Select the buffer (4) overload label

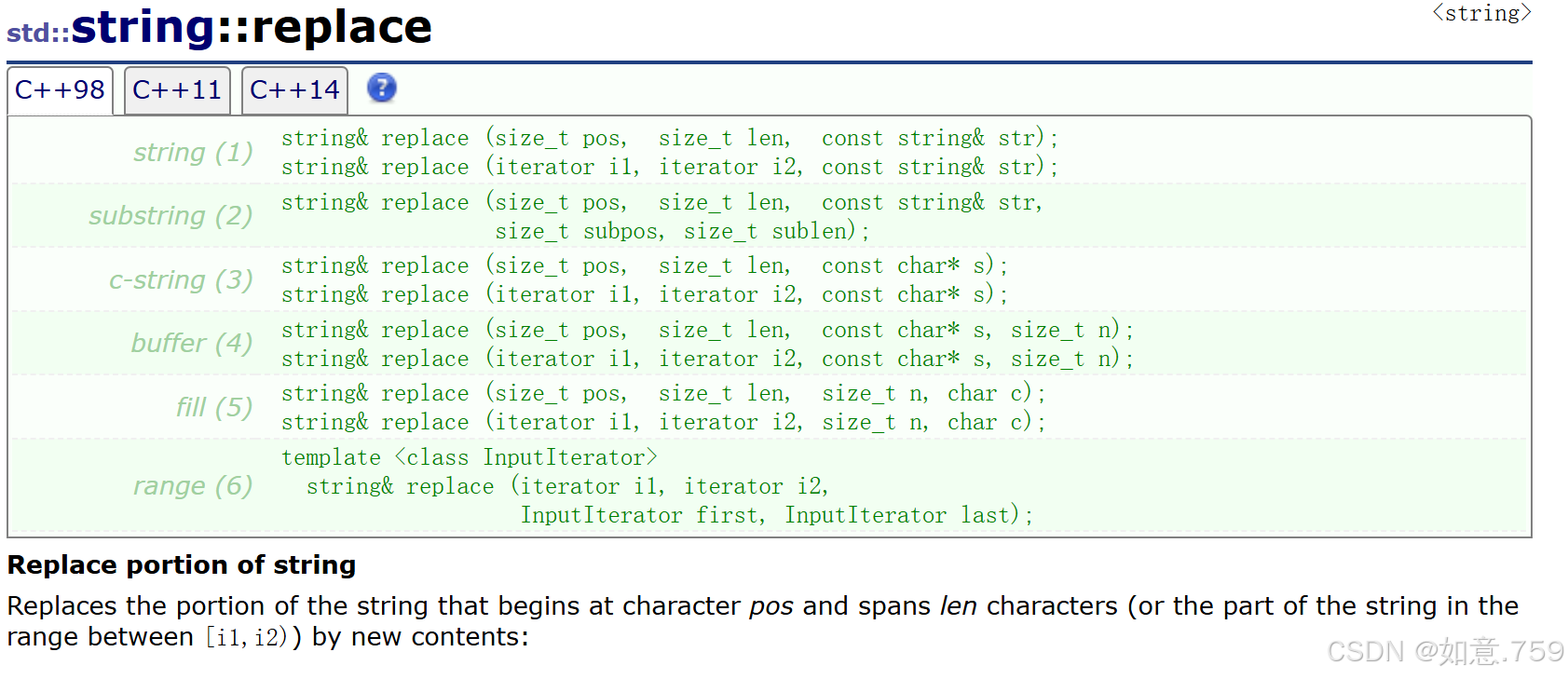(x=192, y=343)
